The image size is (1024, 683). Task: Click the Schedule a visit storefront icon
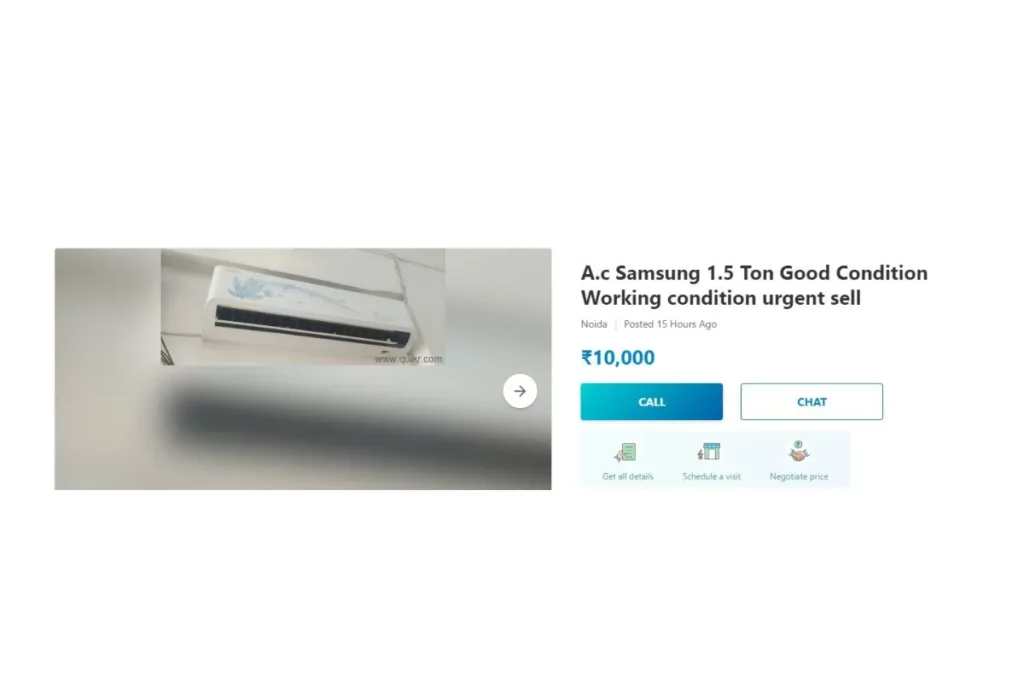click(x=709, y=451)
